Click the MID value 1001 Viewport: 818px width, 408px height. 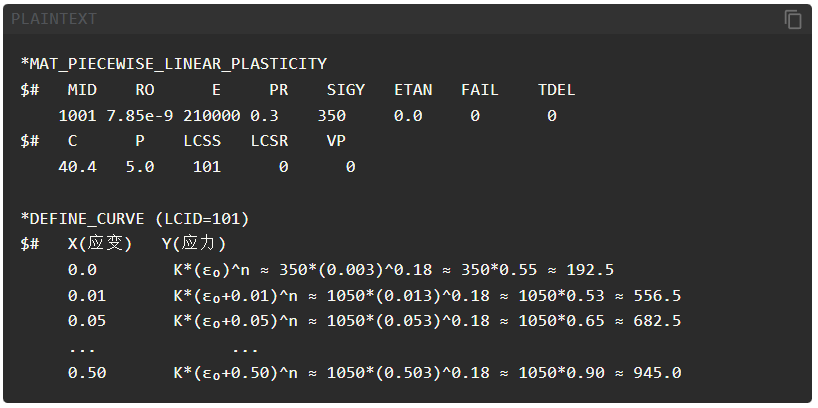(x=77, y=116)
